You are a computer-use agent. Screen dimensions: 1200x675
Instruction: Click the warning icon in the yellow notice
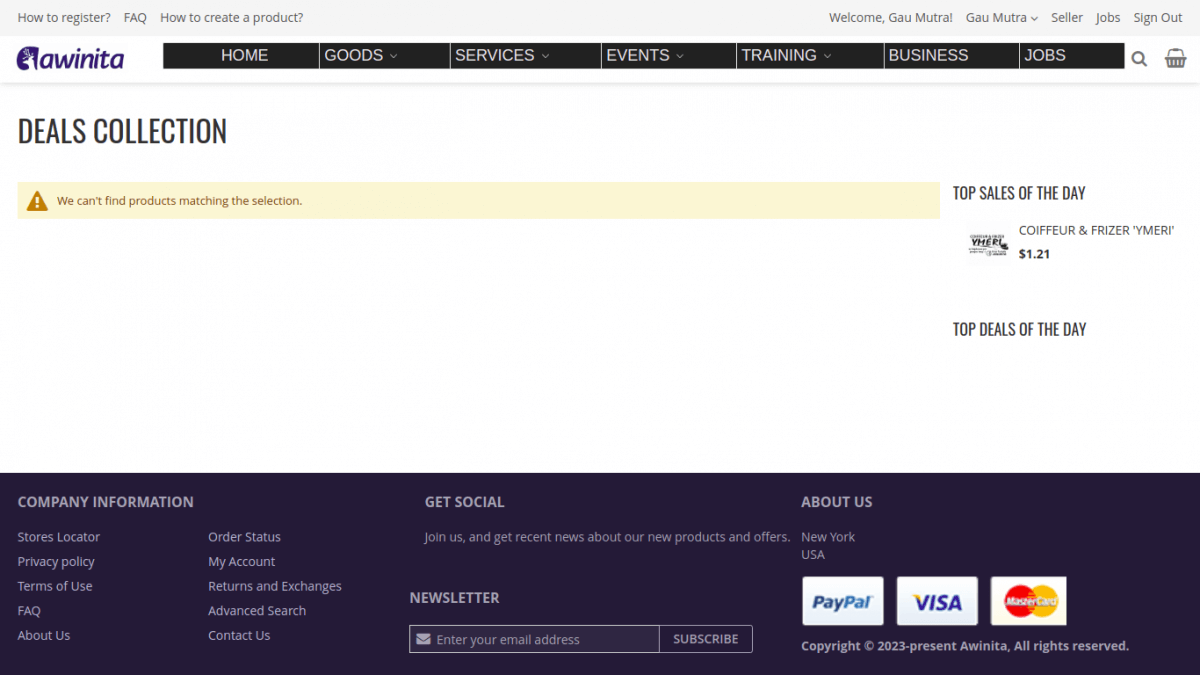pos(37,201)
